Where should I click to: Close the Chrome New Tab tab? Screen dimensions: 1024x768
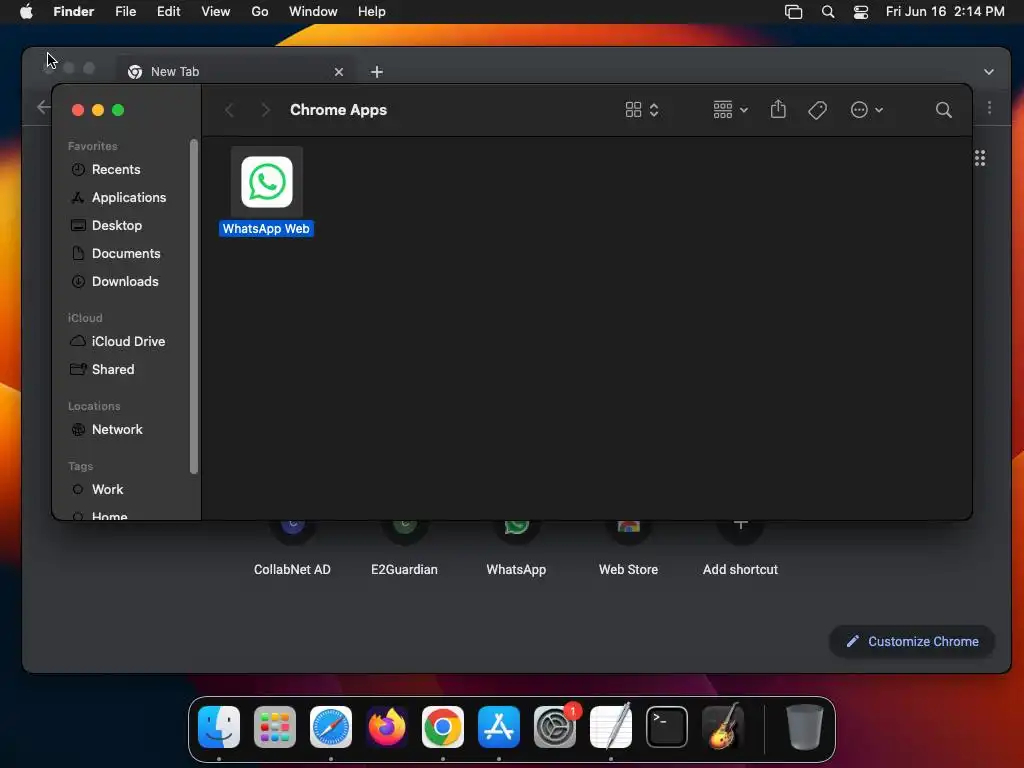(x=338, y=72)
